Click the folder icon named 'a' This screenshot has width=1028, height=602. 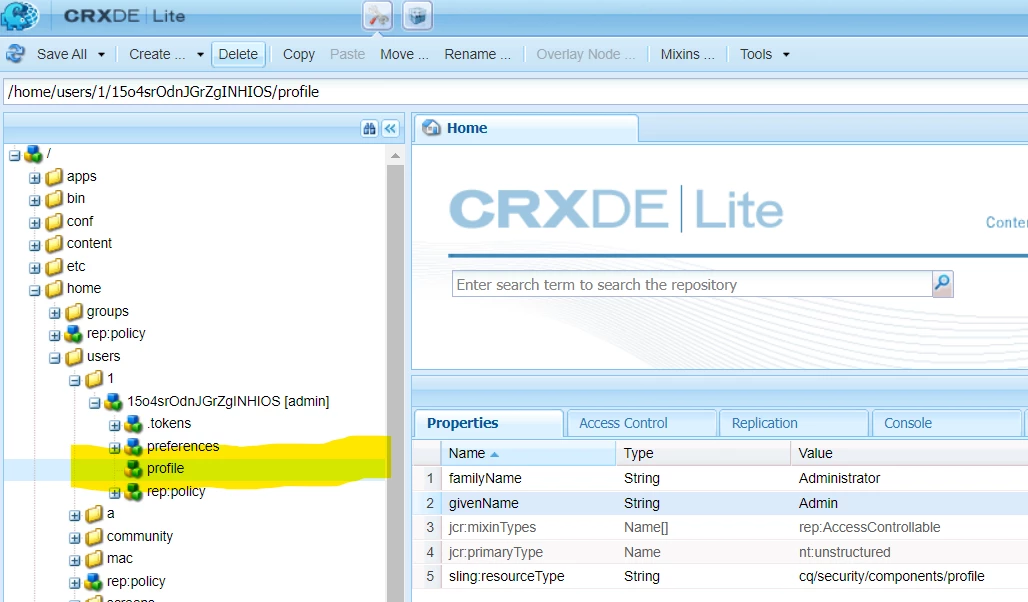(94, 513)
